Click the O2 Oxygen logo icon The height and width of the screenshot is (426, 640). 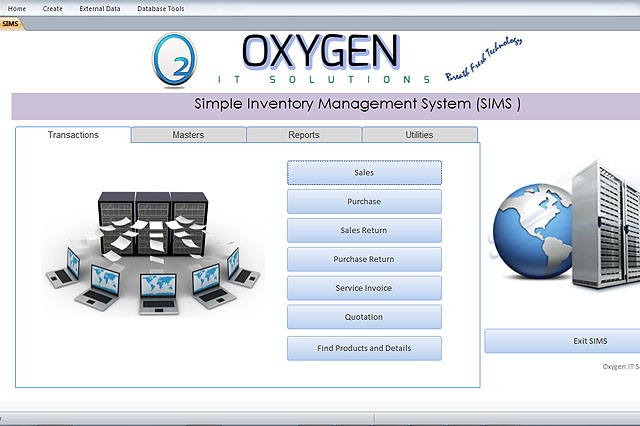(x=174, y=60)
